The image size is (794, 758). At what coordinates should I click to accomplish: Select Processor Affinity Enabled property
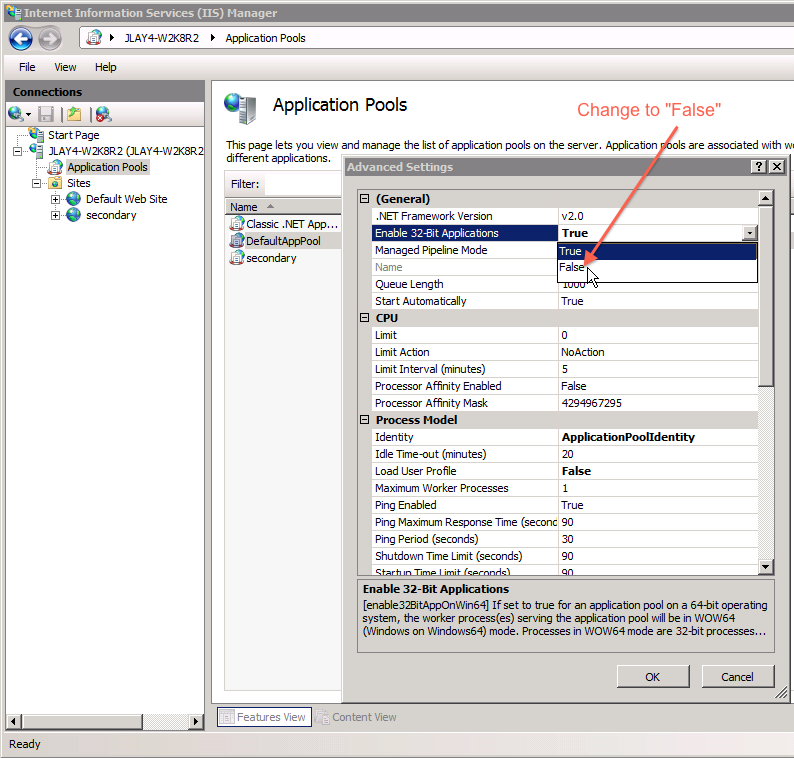coord(565,386)
